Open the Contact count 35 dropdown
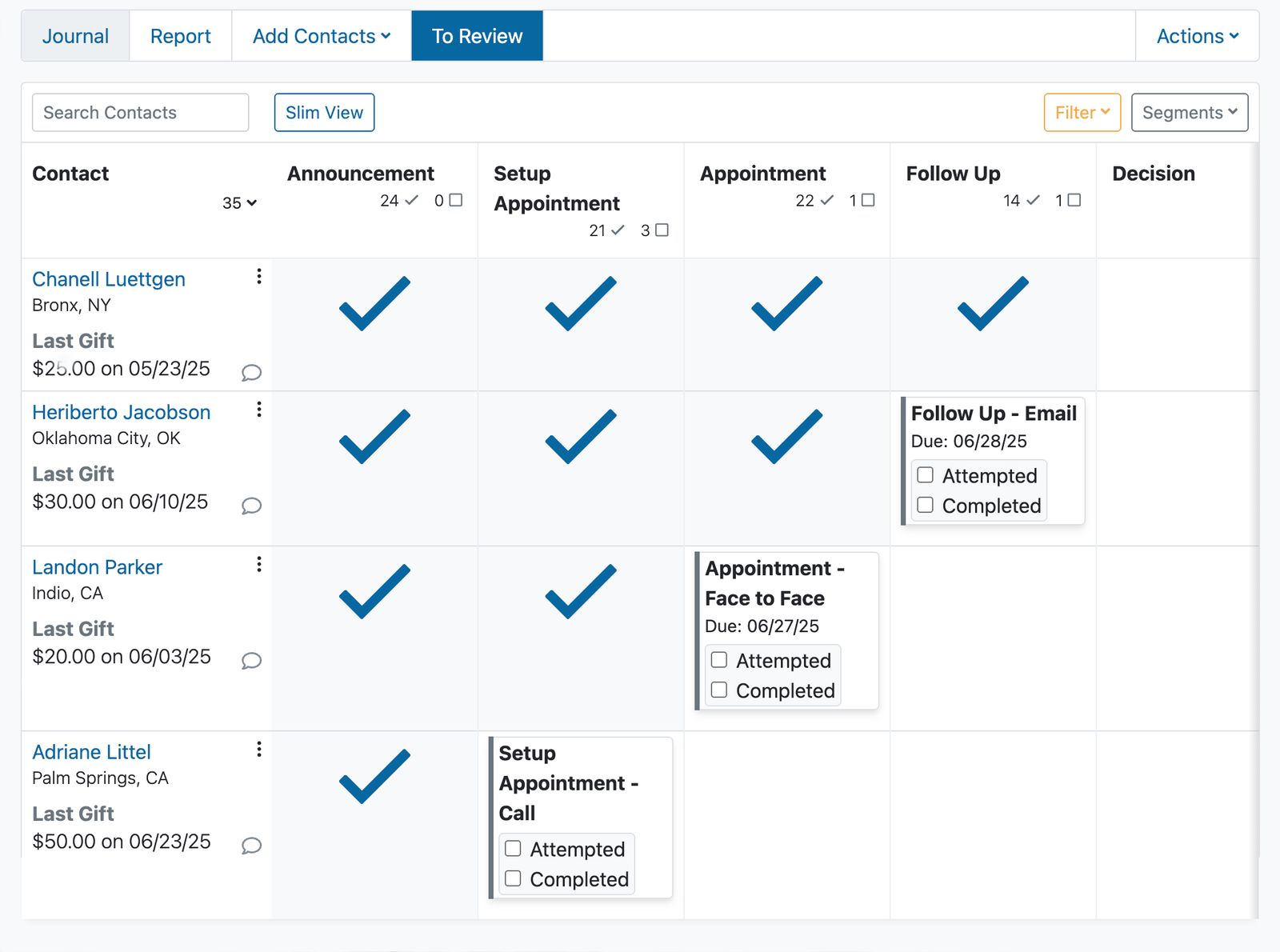 239,203
